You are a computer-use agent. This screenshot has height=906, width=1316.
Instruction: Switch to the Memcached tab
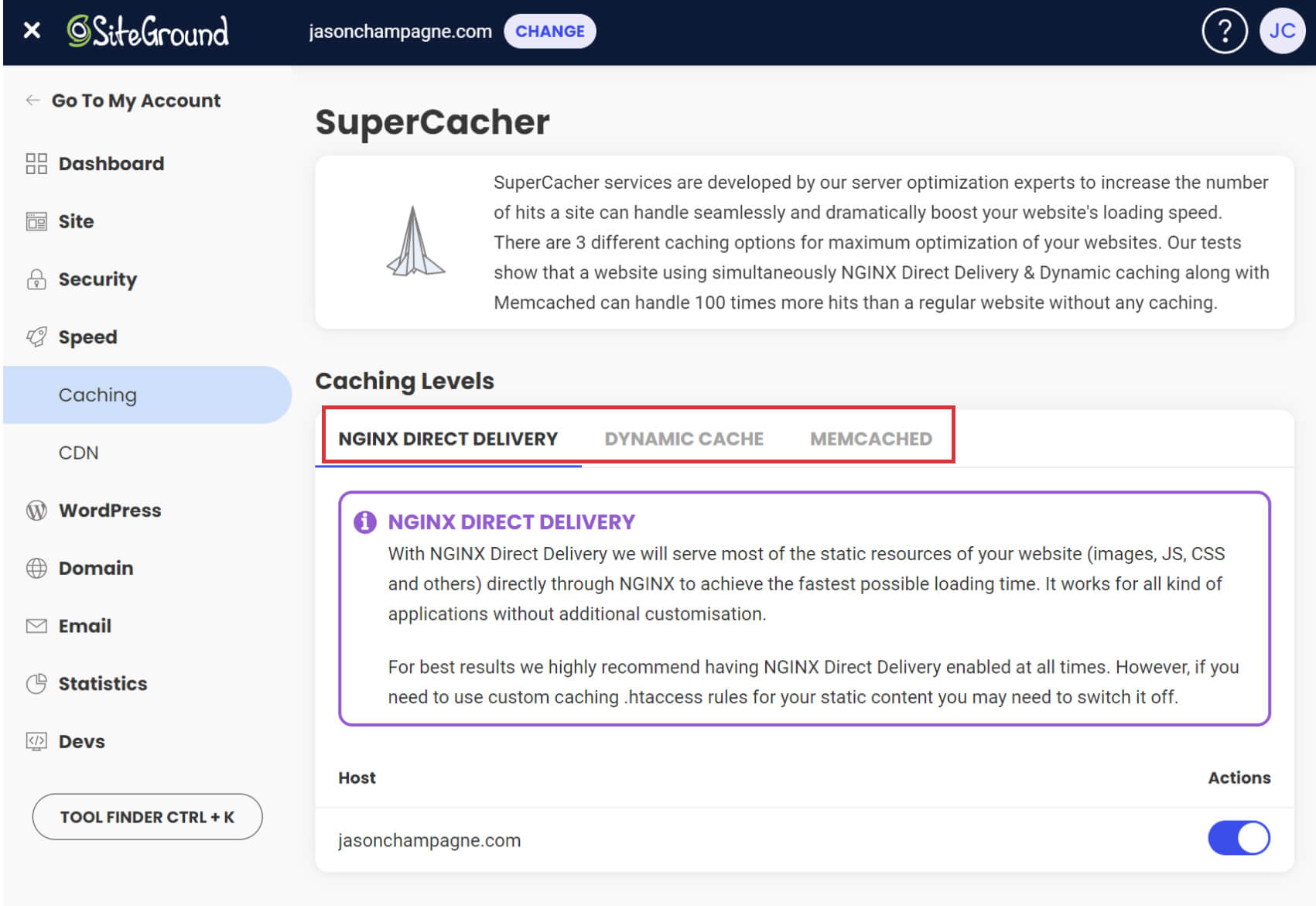click(x=870, y=439)
